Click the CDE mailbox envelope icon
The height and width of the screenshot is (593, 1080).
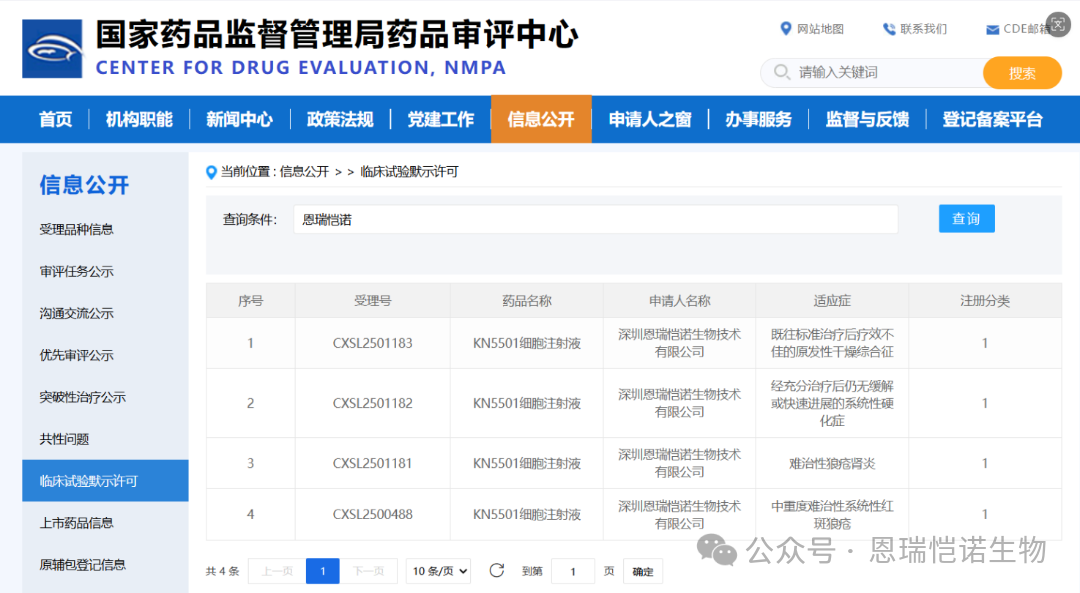pos(992,30)
